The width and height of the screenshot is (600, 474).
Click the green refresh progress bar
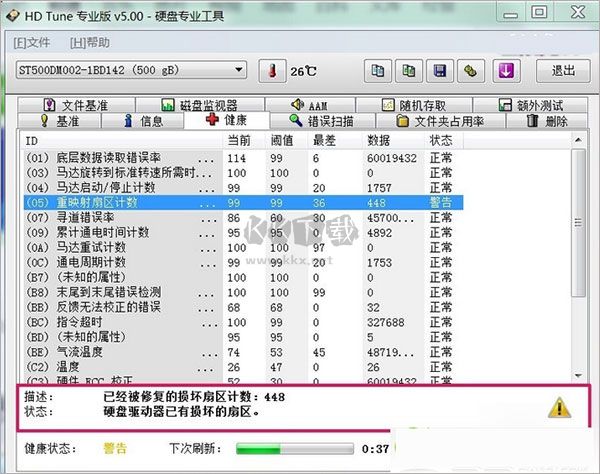point(295,449)
